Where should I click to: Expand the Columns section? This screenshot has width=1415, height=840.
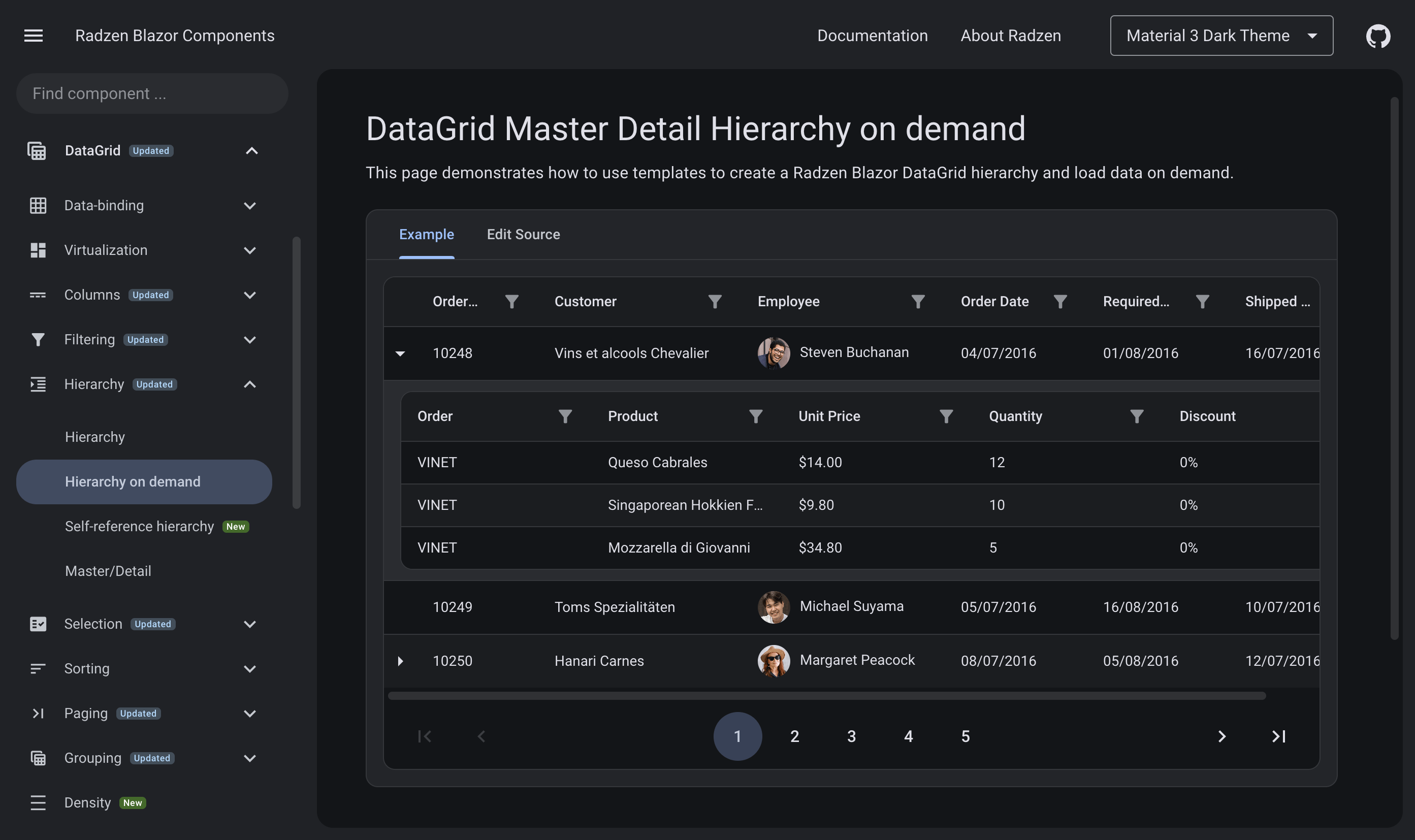(x=249, y=295)
